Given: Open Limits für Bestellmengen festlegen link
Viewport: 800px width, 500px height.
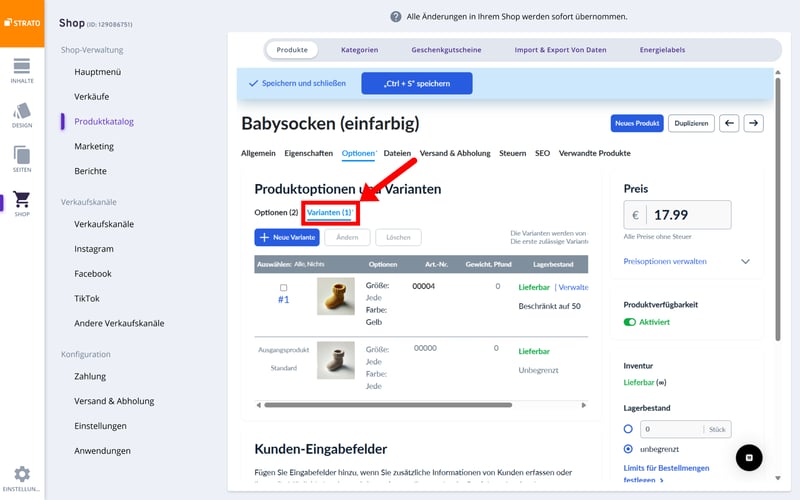Looking at the screenshot, I should coord(666,473).
